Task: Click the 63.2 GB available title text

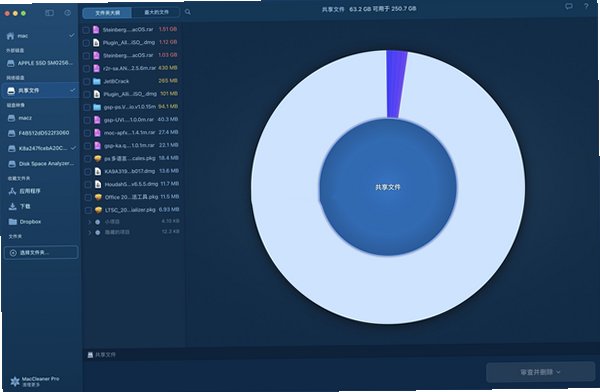Action: 383,8
